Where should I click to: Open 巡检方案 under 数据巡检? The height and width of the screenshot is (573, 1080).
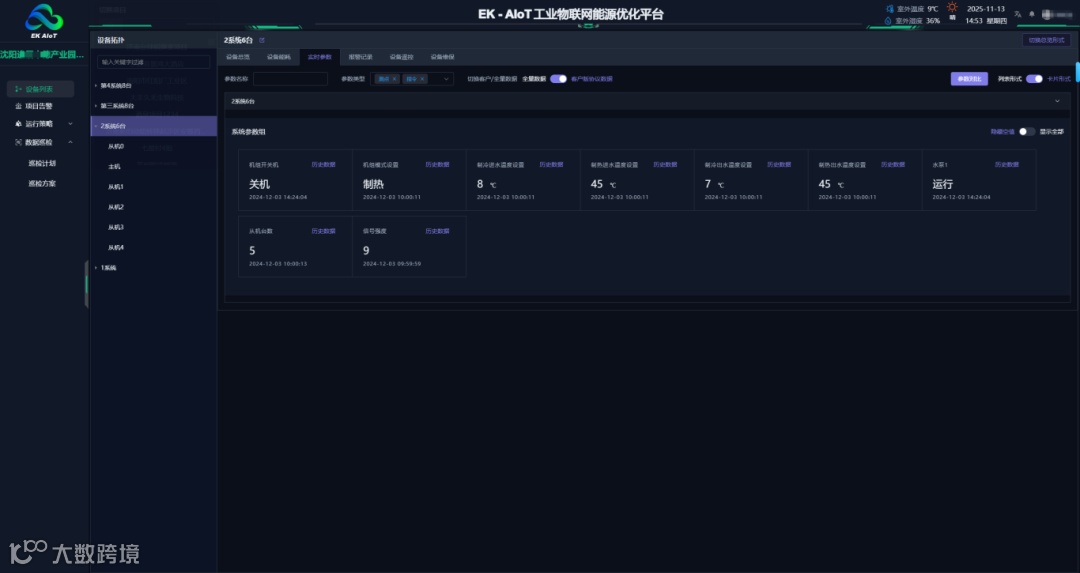(x=41, y=184)
